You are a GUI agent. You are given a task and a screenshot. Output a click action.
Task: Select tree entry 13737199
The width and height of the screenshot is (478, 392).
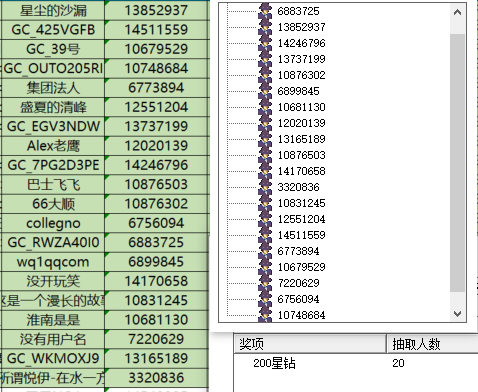tap(301, 59)
